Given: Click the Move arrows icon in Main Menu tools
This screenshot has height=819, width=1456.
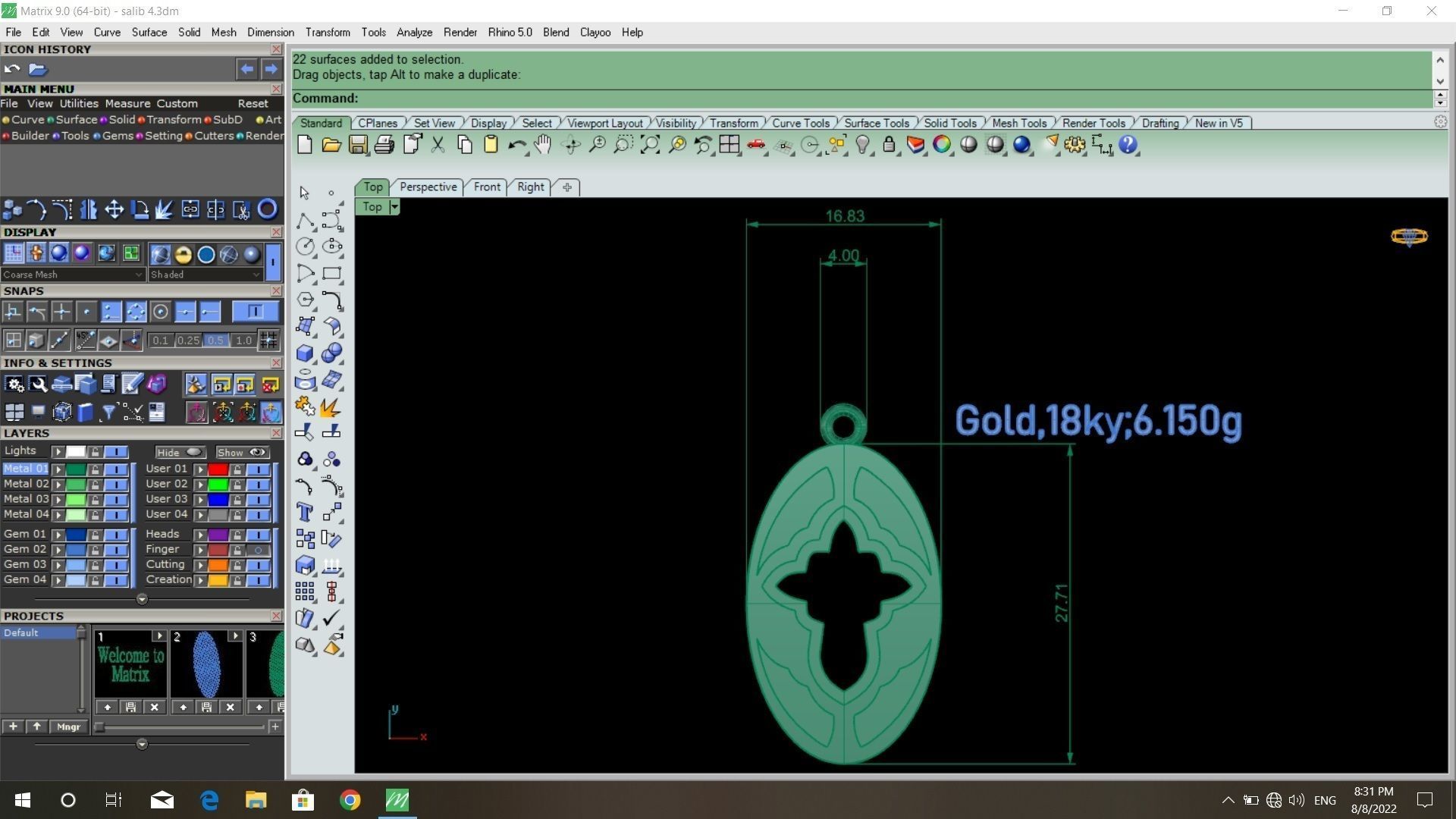Looking at the screenshot, I should 114,209.
